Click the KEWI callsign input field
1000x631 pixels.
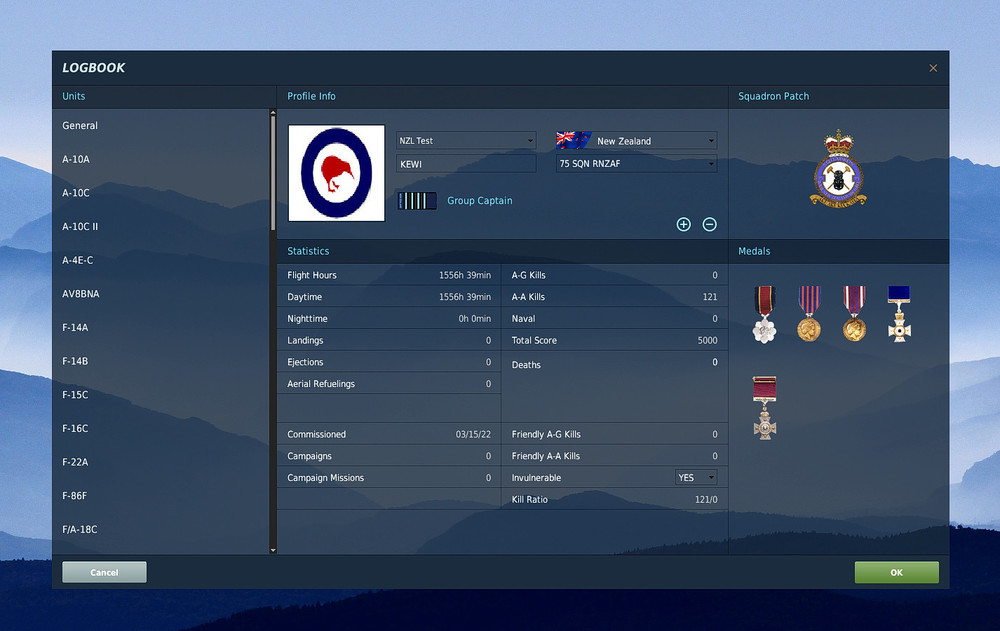pyautogui.click(x=465, y=163)
